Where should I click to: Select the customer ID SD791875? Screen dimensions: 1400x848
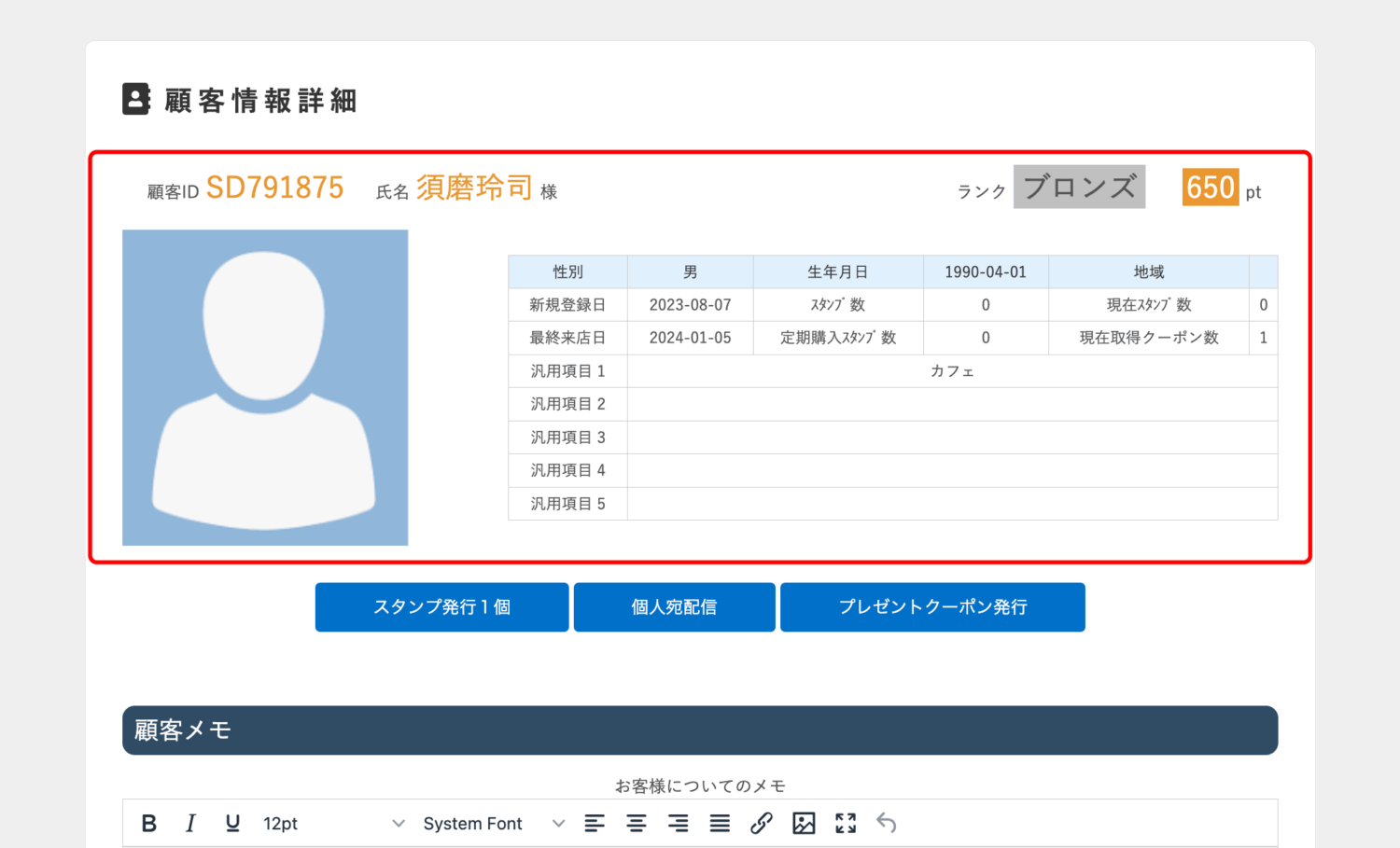click(x=277, y=187)
